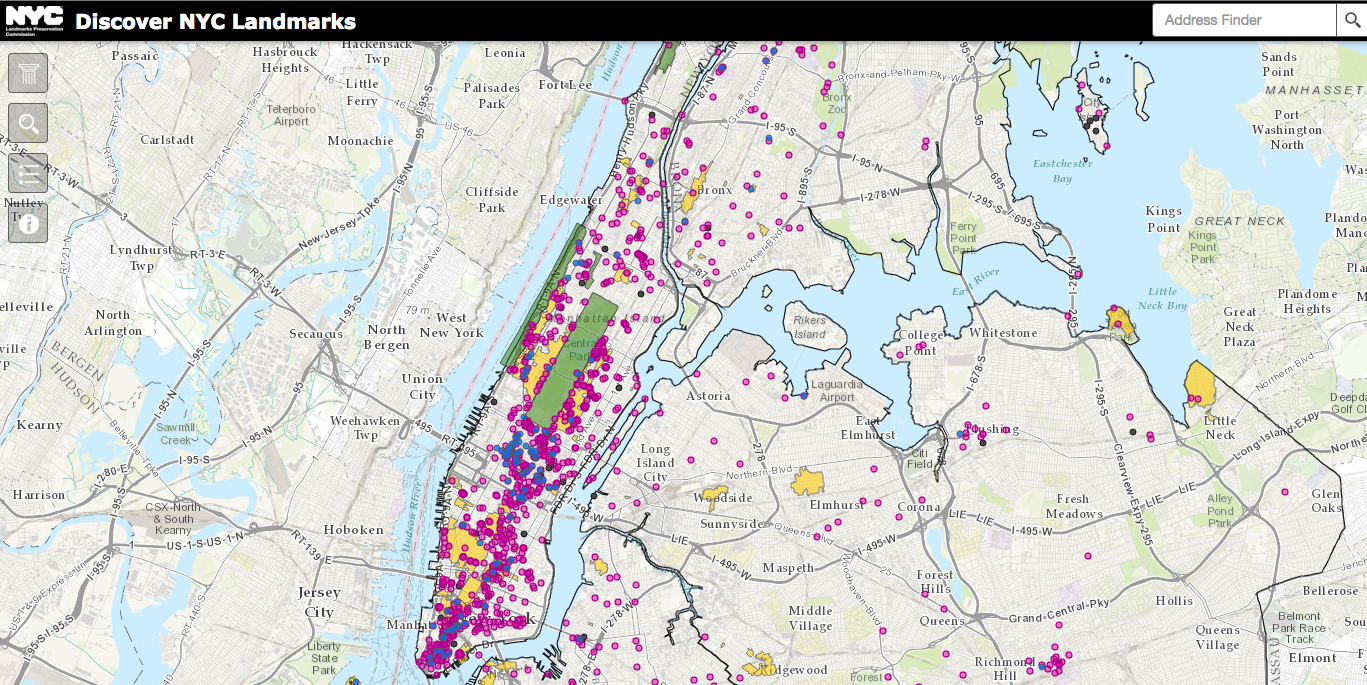This screenshot has height=685, width=1367.
Task: Open the landmarks panel via the column icon
Action: [x=27, y=72]
